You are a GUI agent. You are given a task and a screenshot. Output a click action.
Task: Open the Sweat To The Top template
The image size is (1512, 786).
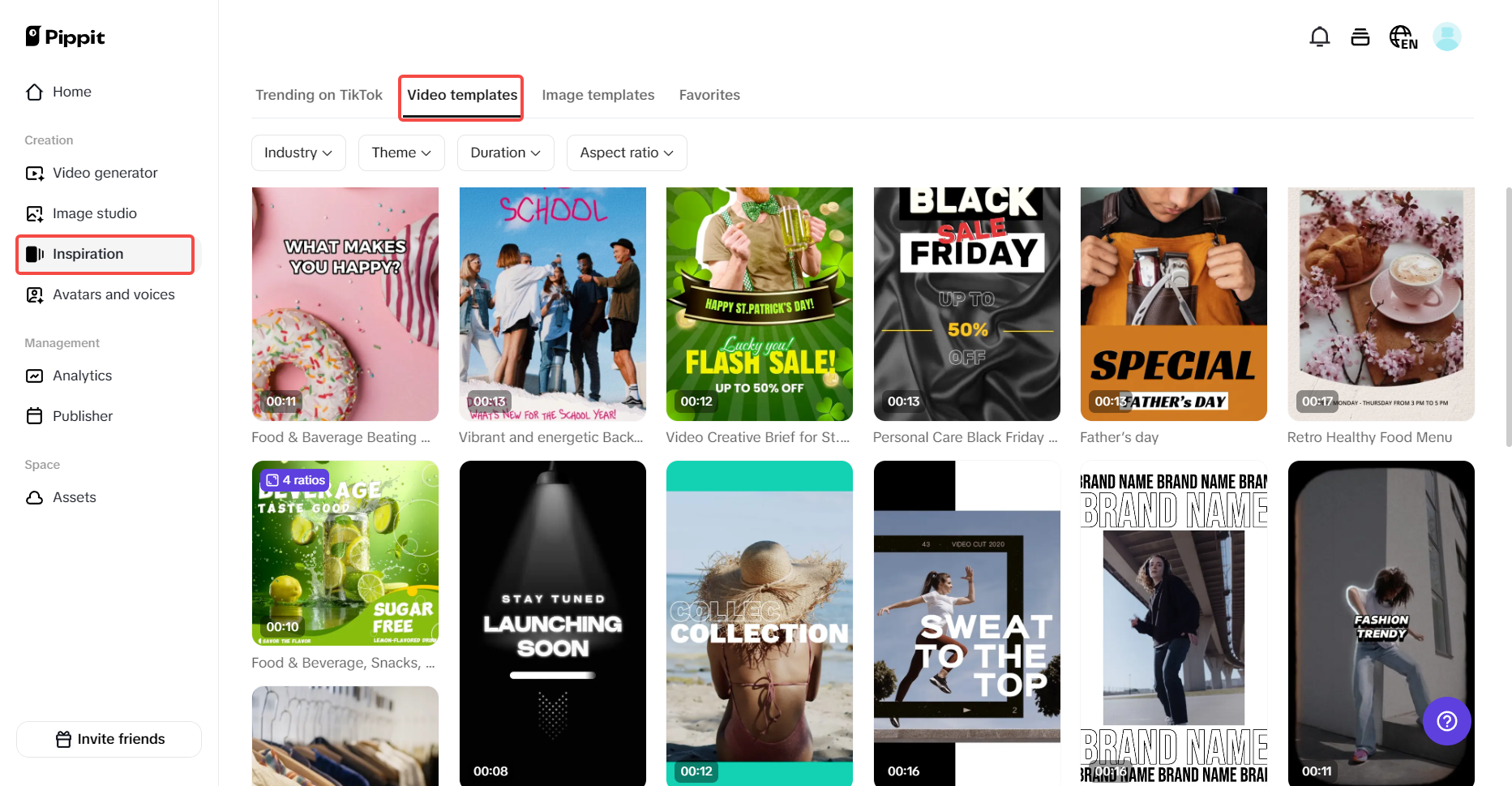click(x=967, y=623)
